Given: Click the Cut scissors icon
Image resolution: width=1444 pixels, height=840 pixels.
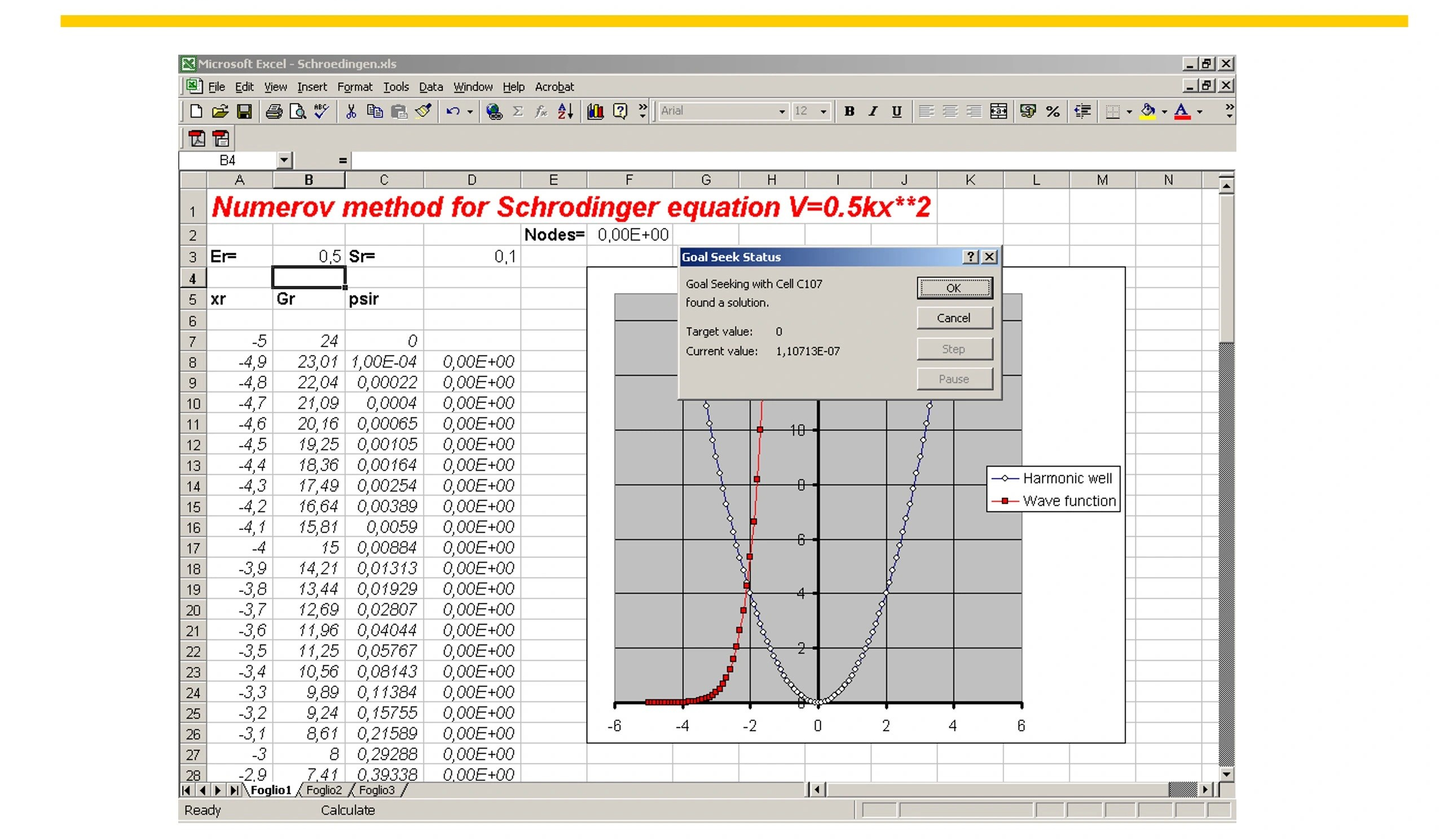Looking at the screenshot, I should (351, 111).
